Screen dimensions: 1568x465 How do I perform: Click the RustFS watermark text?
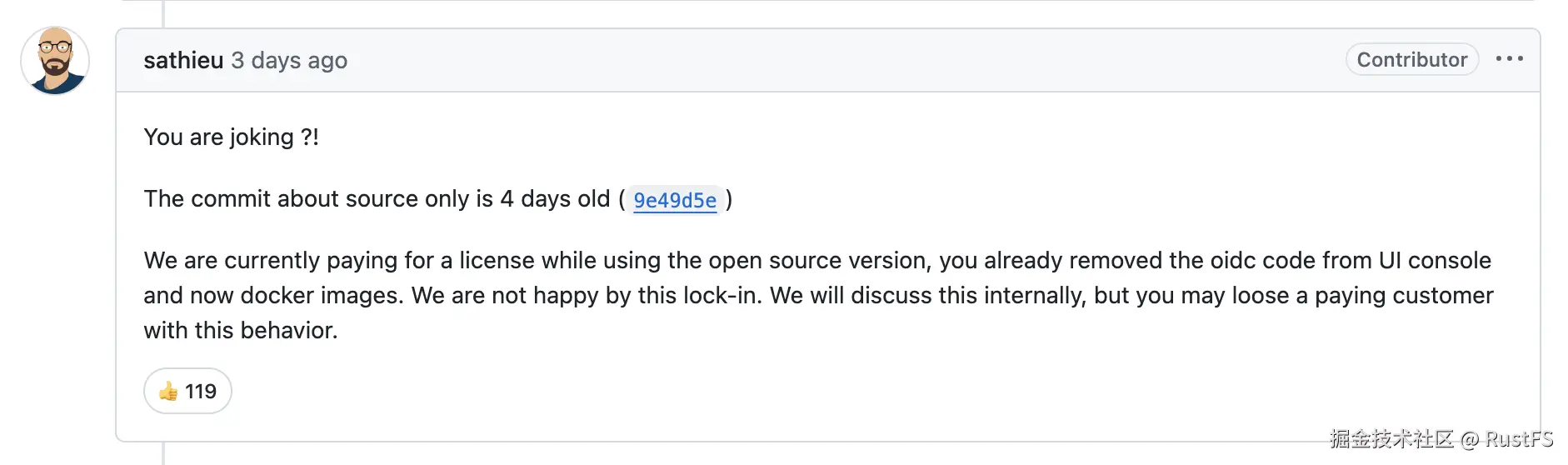click(x=1519, y=439)
